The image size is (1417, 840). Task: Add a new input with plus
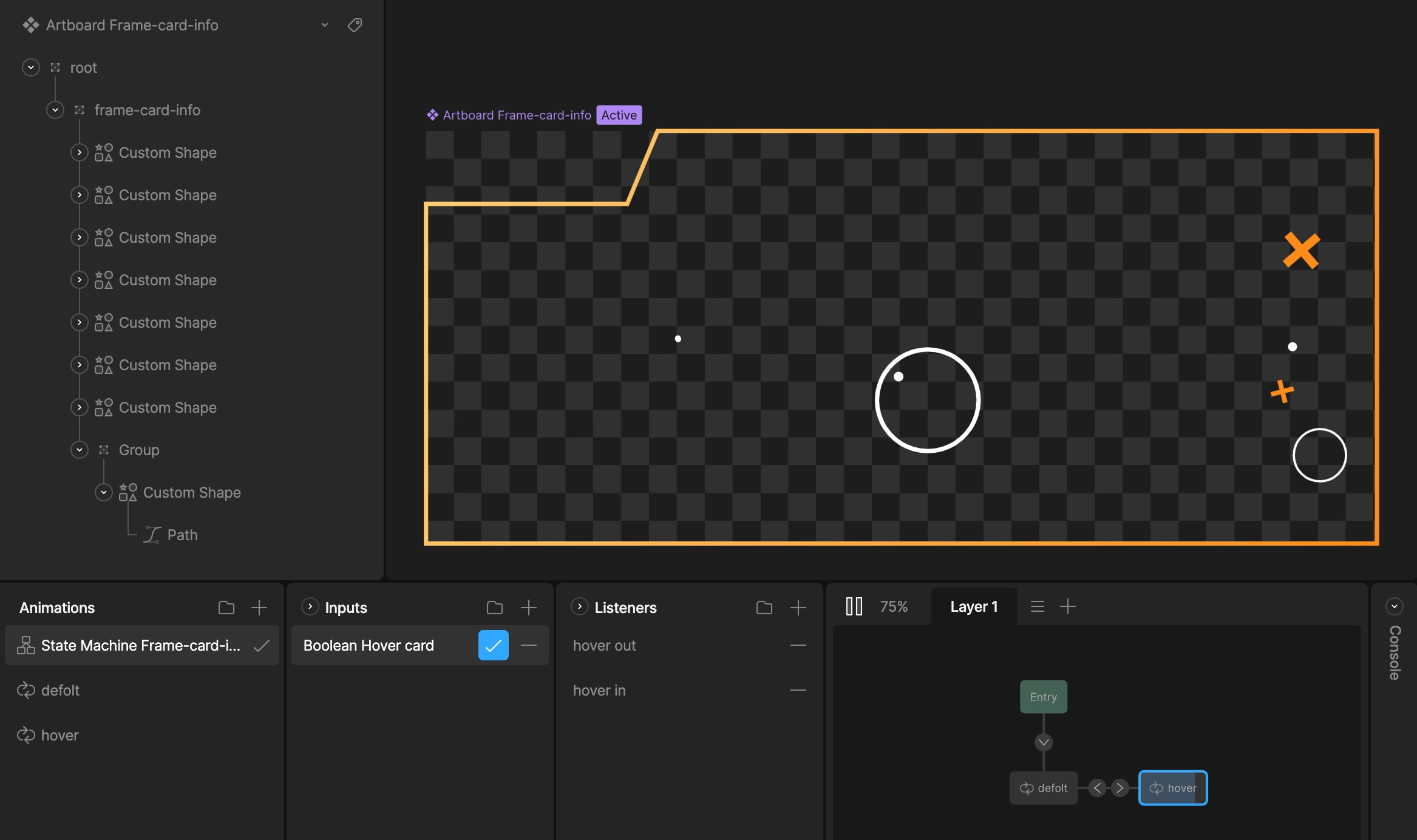528,608
